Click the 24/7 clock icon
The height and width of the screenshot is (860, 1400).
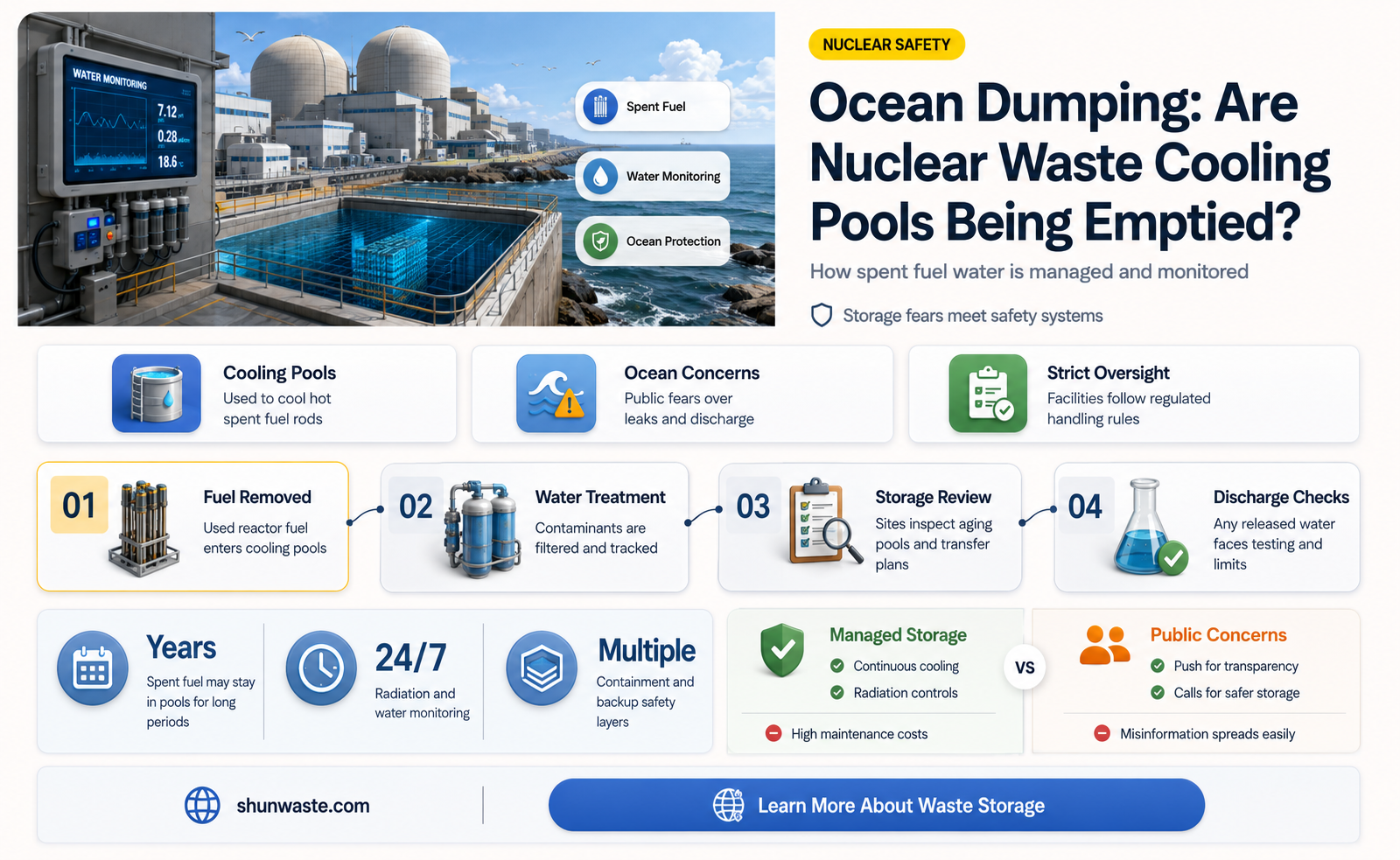(321, 668)
